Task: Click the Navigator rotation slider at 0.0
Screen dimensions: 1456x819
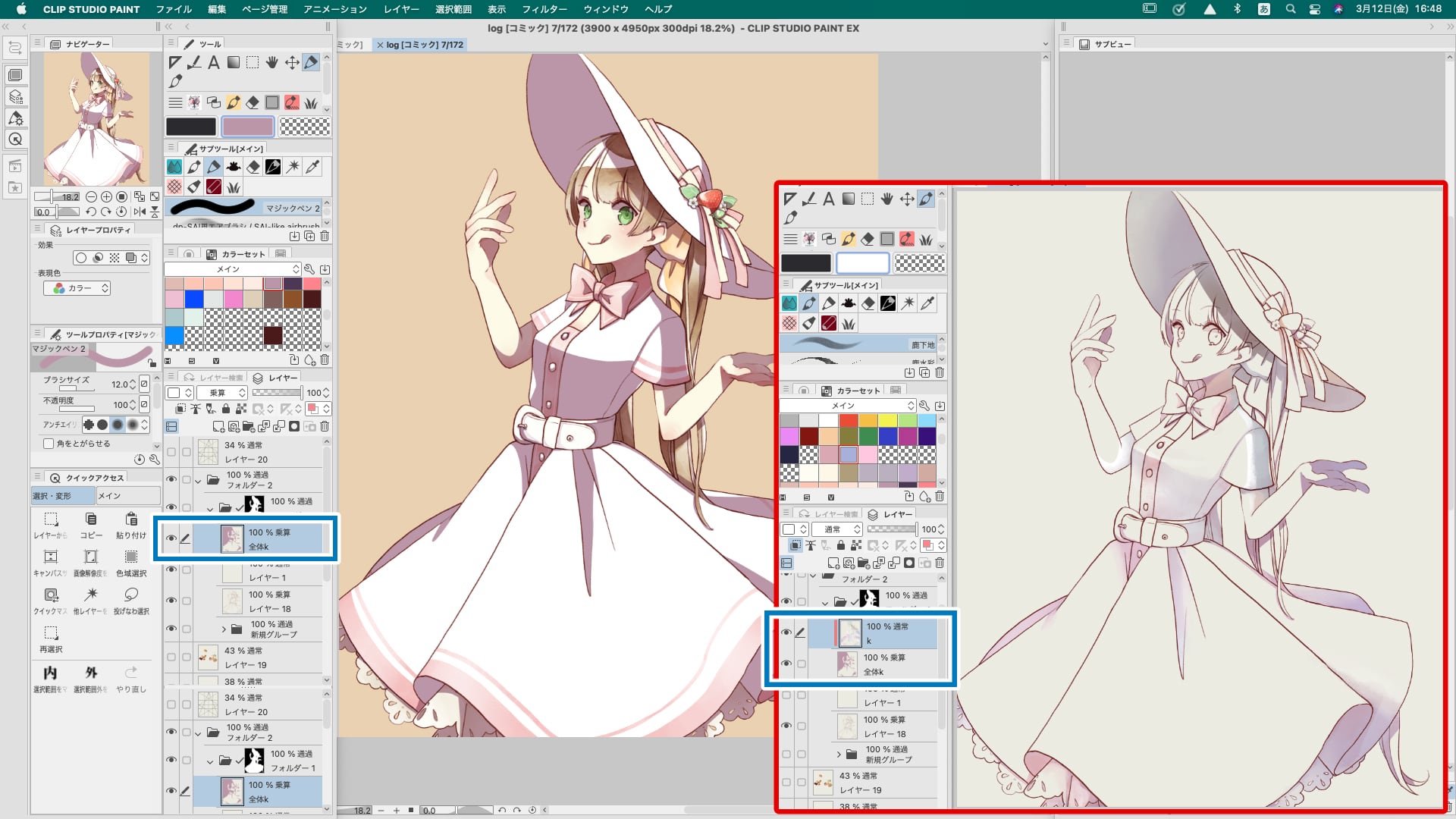Action: [x=57, y=212]
